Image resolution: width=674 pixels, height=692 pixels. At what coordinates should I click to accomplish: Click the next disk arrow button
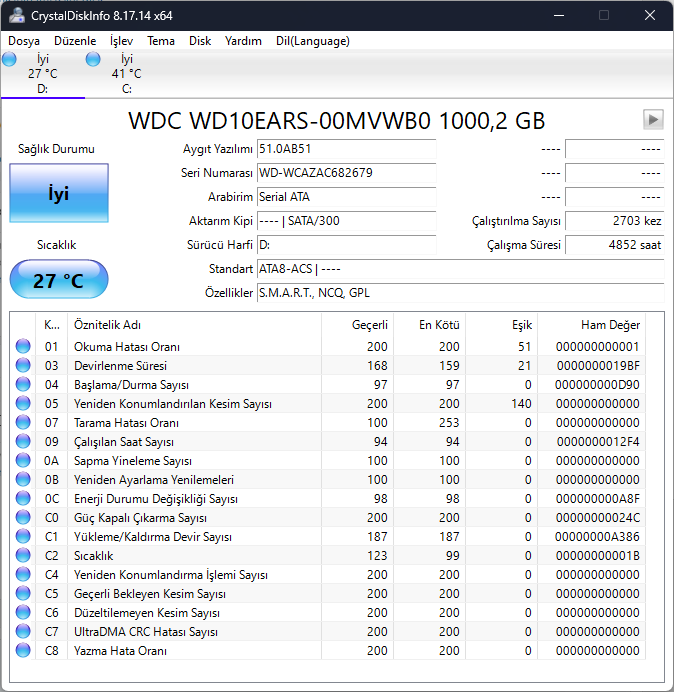click(x=653, y=120)
